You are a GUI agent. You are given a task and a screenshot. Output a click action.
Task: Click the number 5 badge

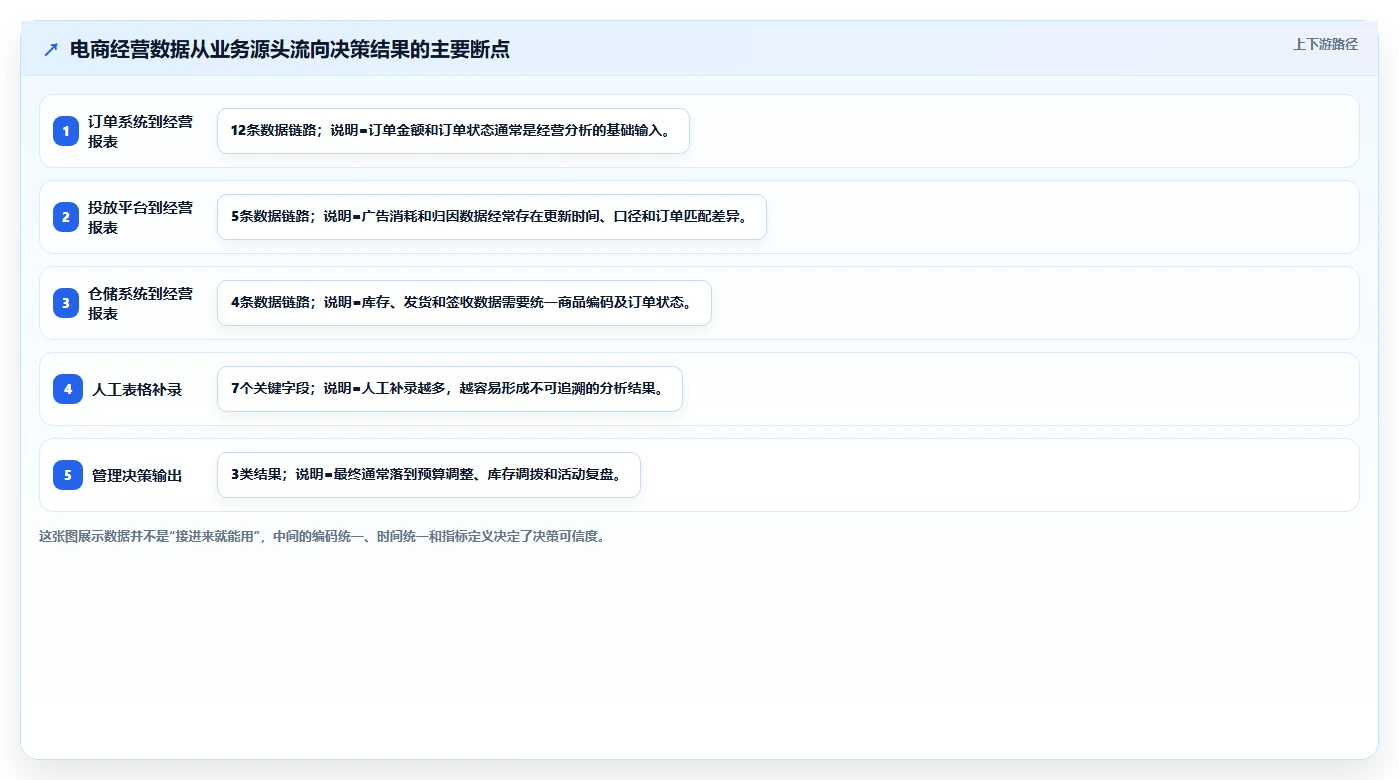(68, 475)
